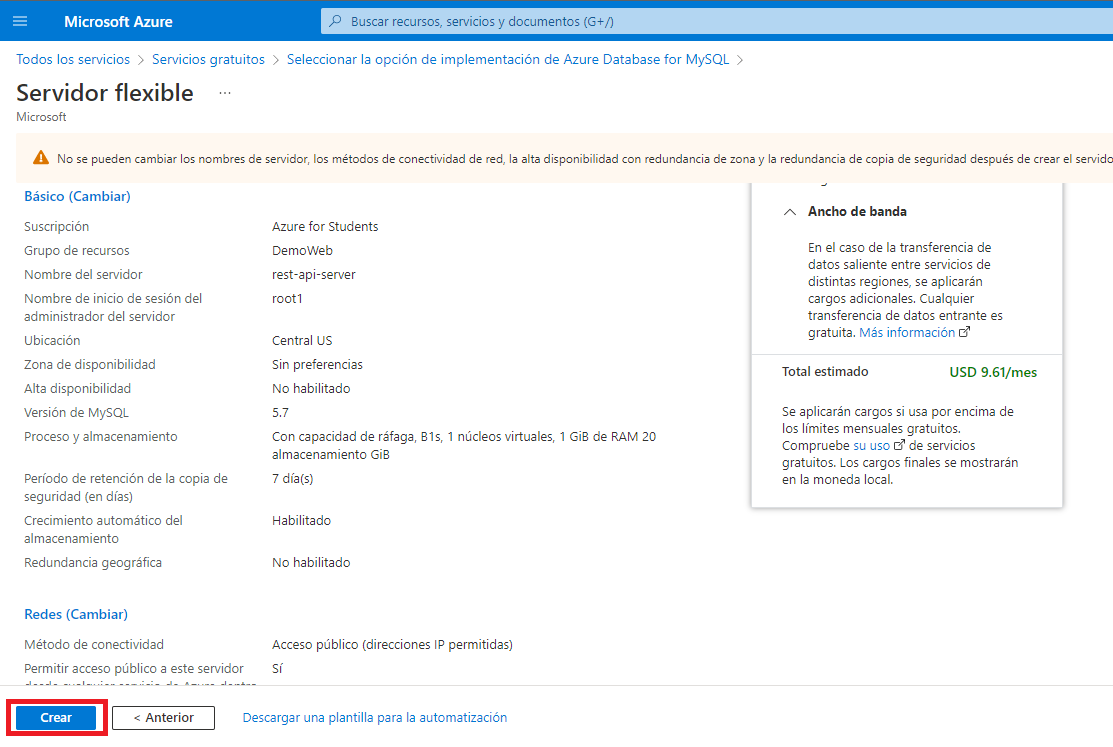Select the Central US location value
The width and height of the screenshot is (1113, 747).
tap(302, 341)
